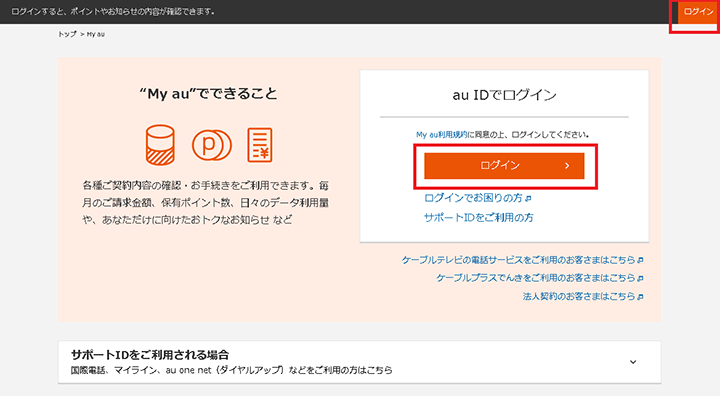Screen dimensions: 720x396
Task: Click the au IDでログイン heading
Action: [x=504, y=95]
